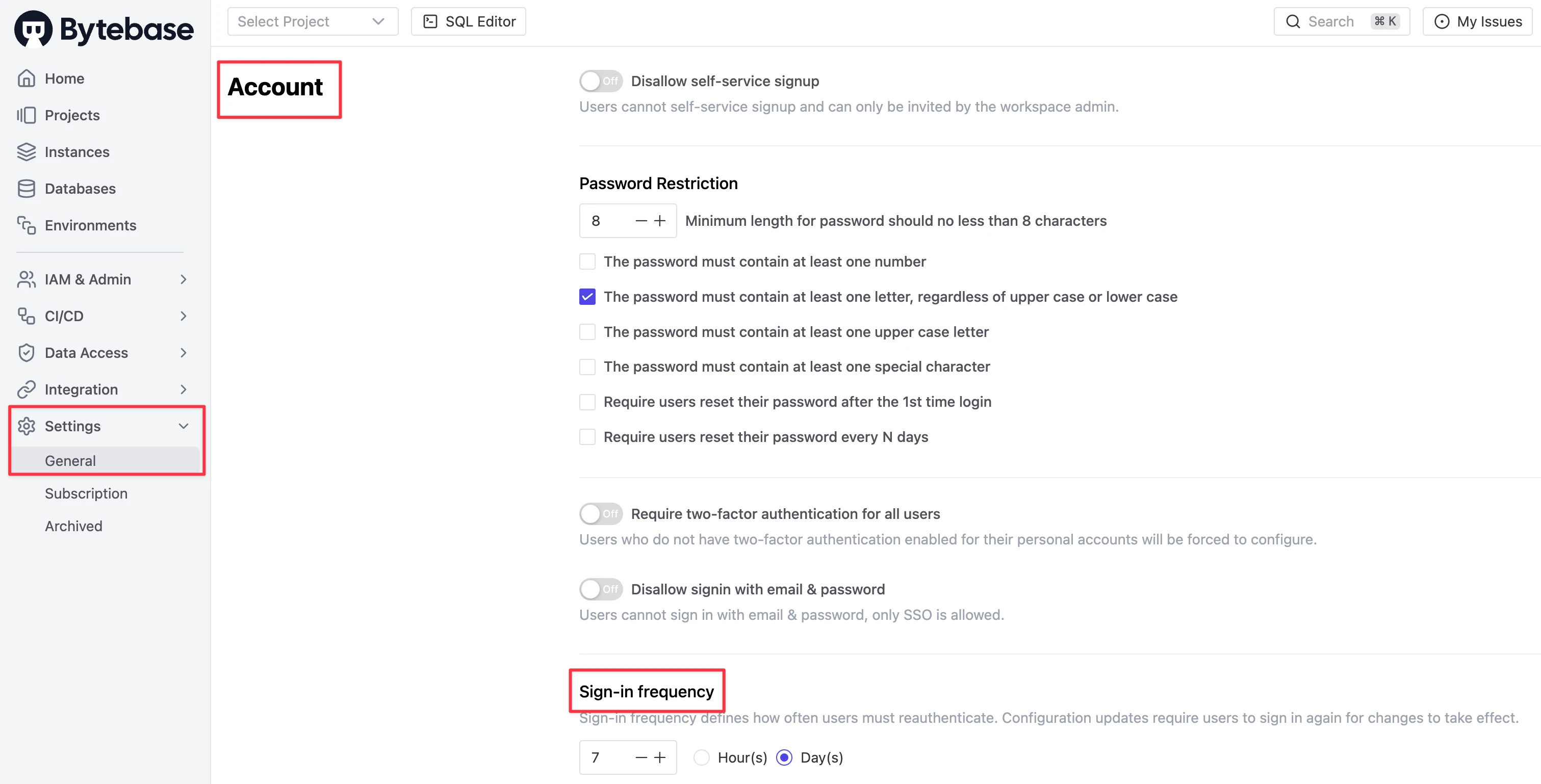Click the Environments sidebar icon
The height and width of the screenshot is (784, 1541).
click(27, 225)
